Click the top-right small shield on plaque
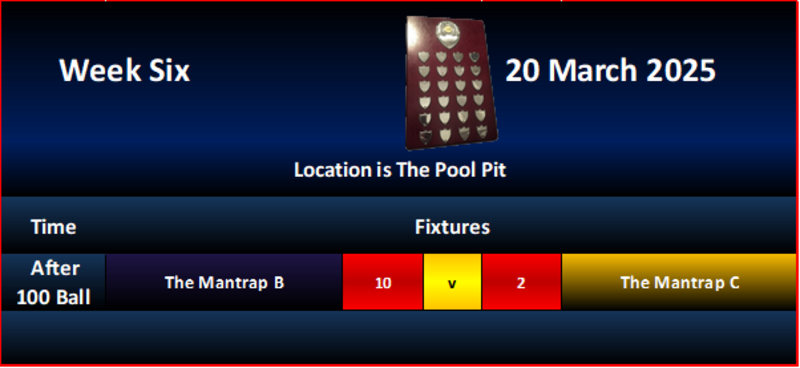The width and height of the screenshot is (800, 368). coord(474,56)
